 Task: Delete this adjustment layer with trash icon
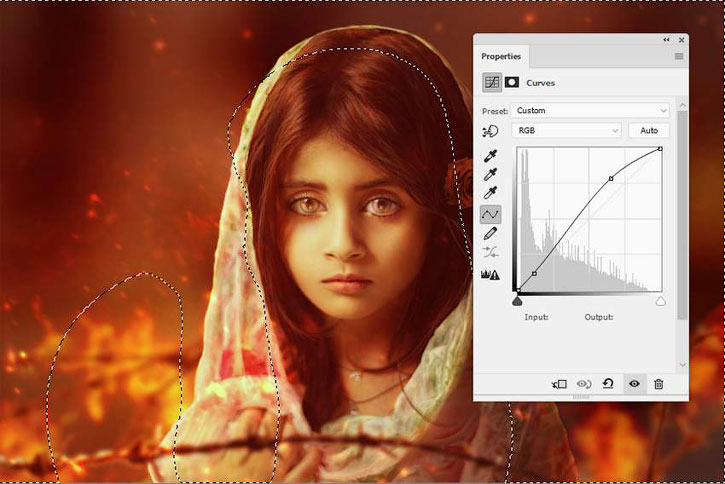[x=658, y=384]
